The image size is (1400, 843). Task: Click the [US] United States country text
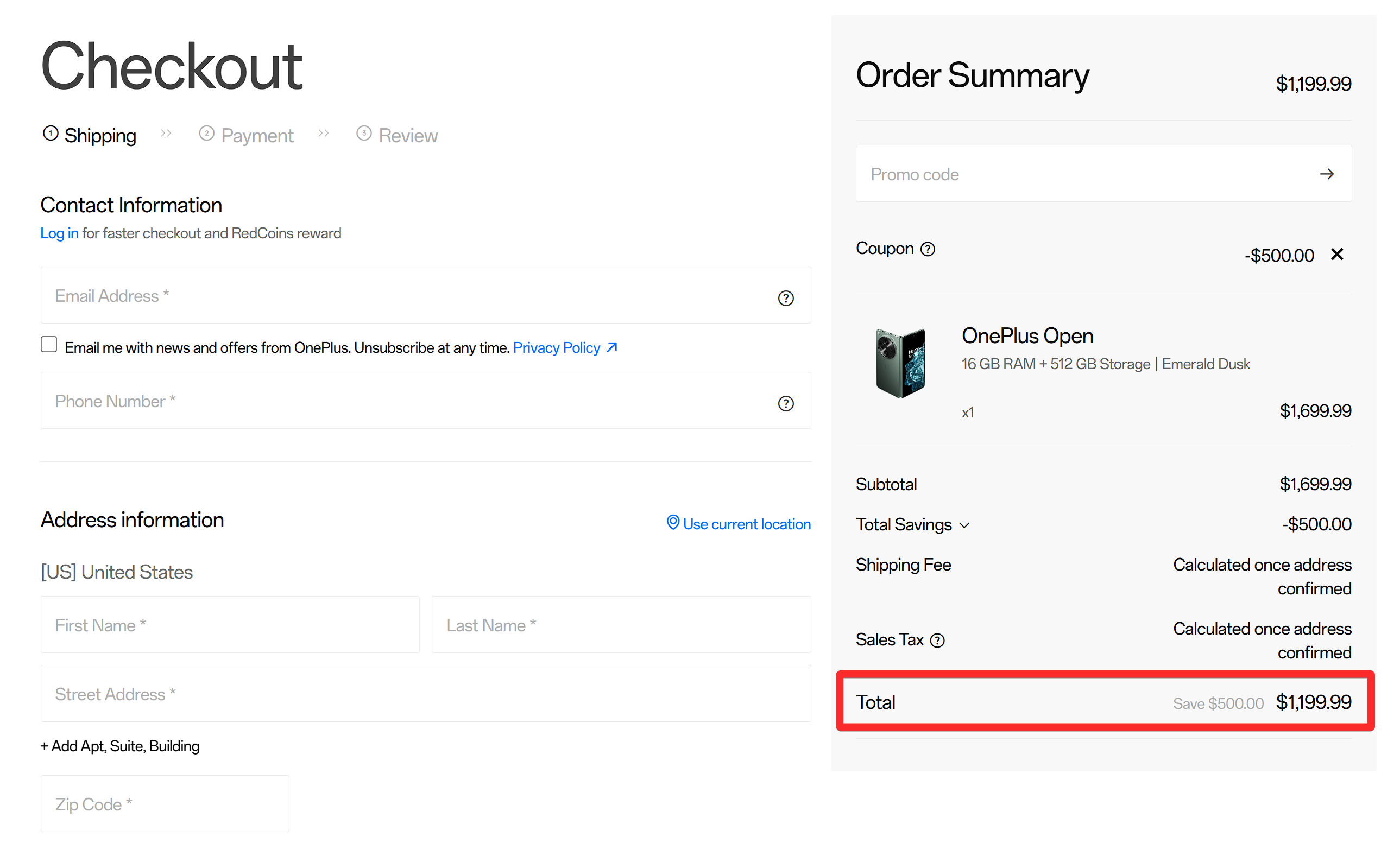[116, 572]
